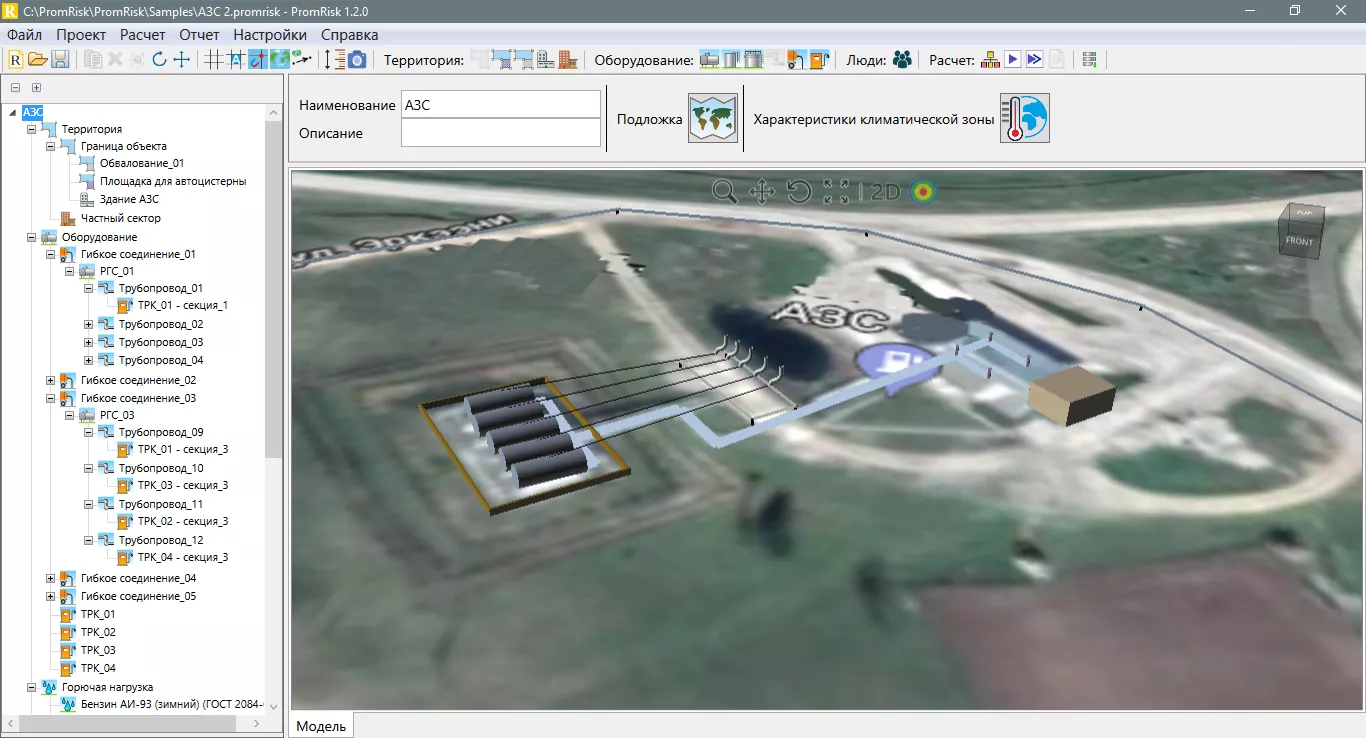Toggle the grid display toolbar button
Image resolution: width=1366 pixels, height=738 pixels.
[x=213, y=60]
